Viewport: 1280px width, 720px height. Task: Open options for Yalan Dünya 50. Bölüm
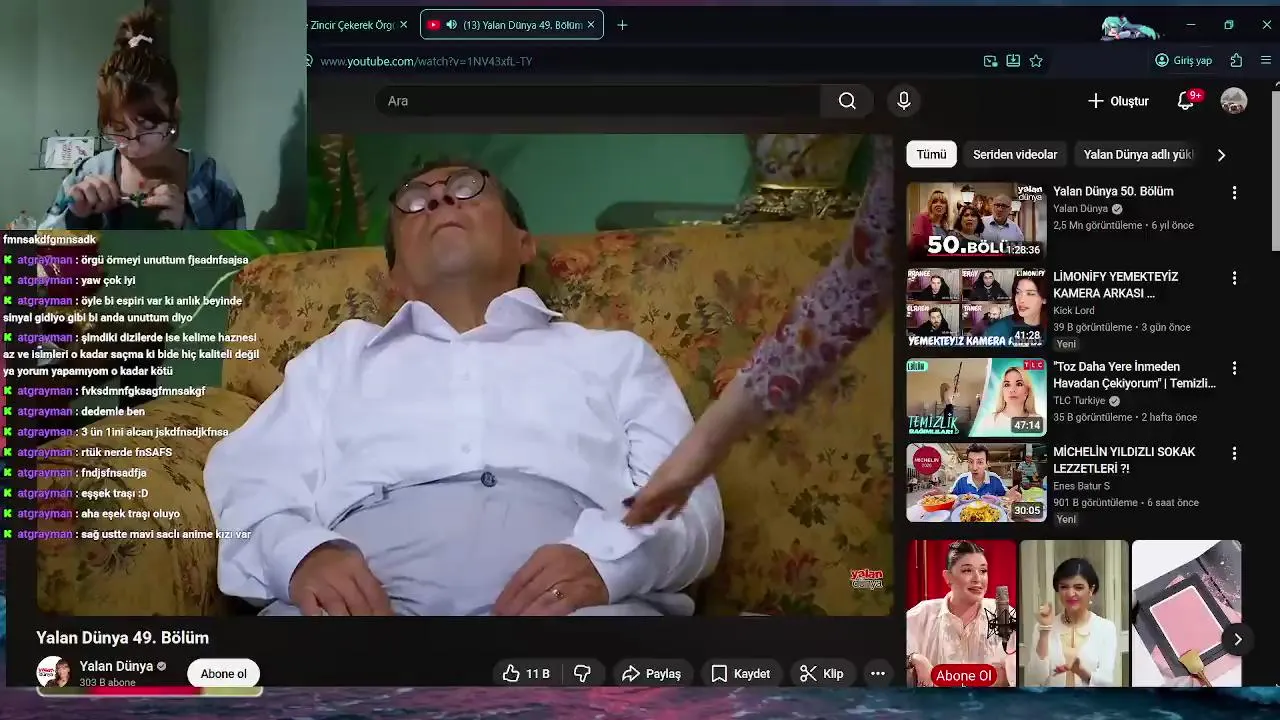click(x=1234, y=192)
